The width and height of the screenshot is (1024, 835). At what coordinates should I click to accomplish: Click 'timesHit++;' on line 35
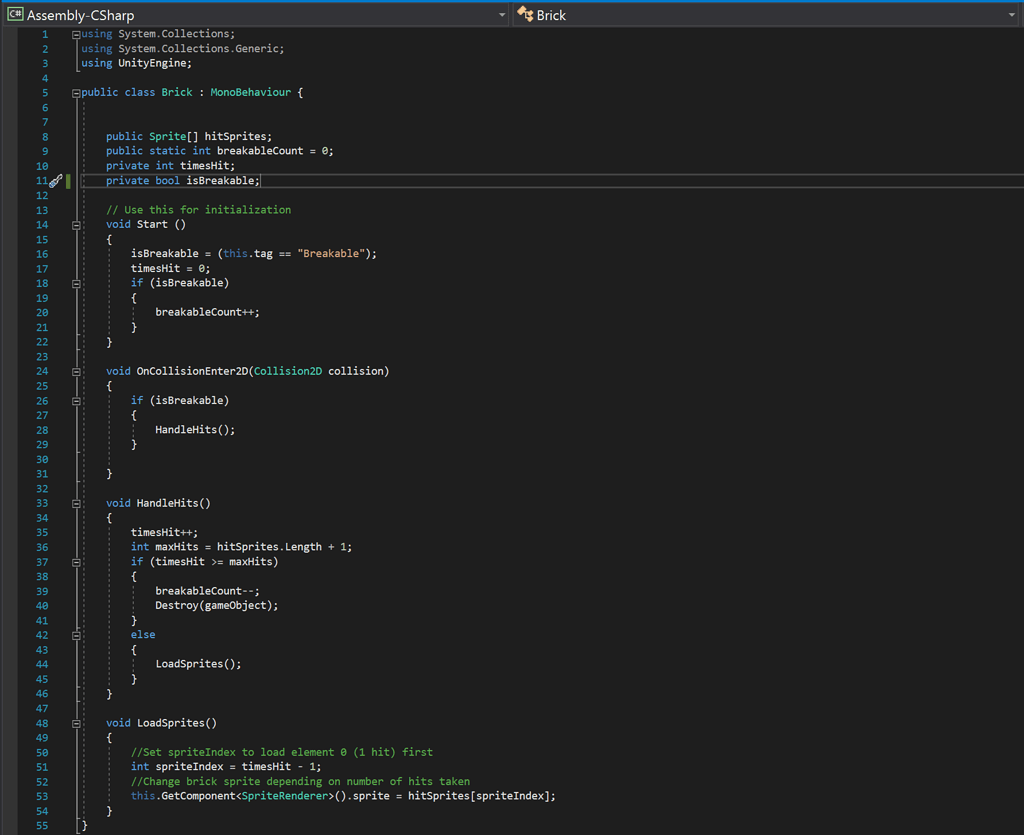[x=164, y=532]
